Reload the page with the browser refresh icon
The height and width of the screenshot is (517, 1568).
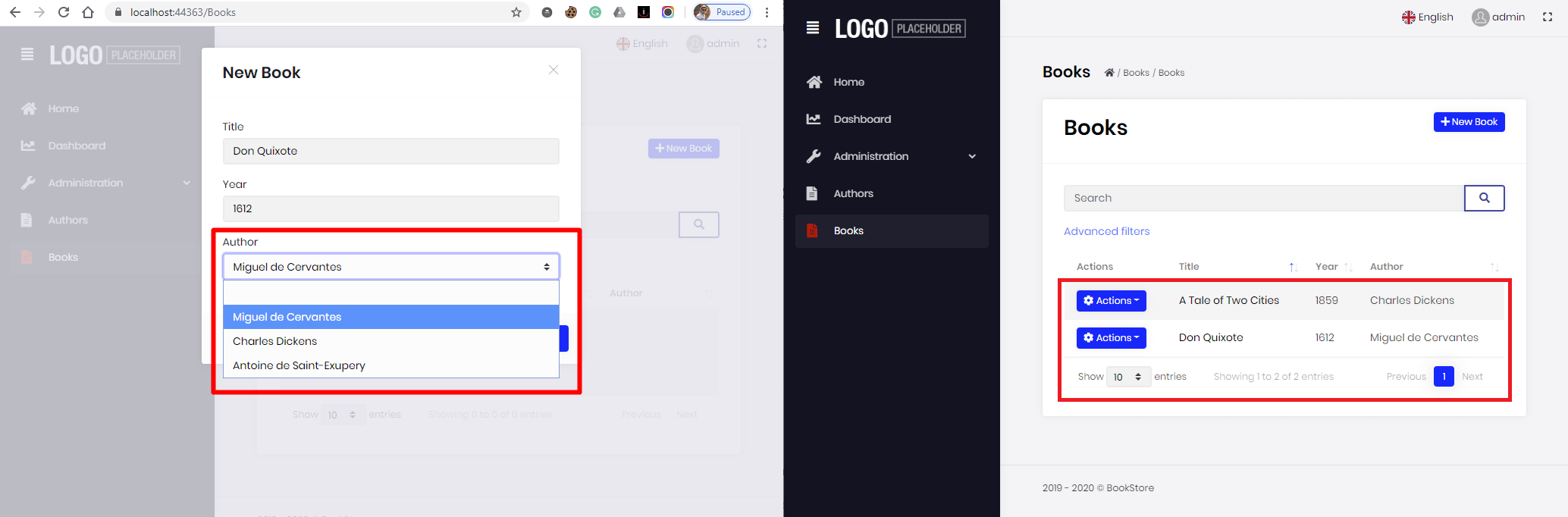(x=64, y=12)
